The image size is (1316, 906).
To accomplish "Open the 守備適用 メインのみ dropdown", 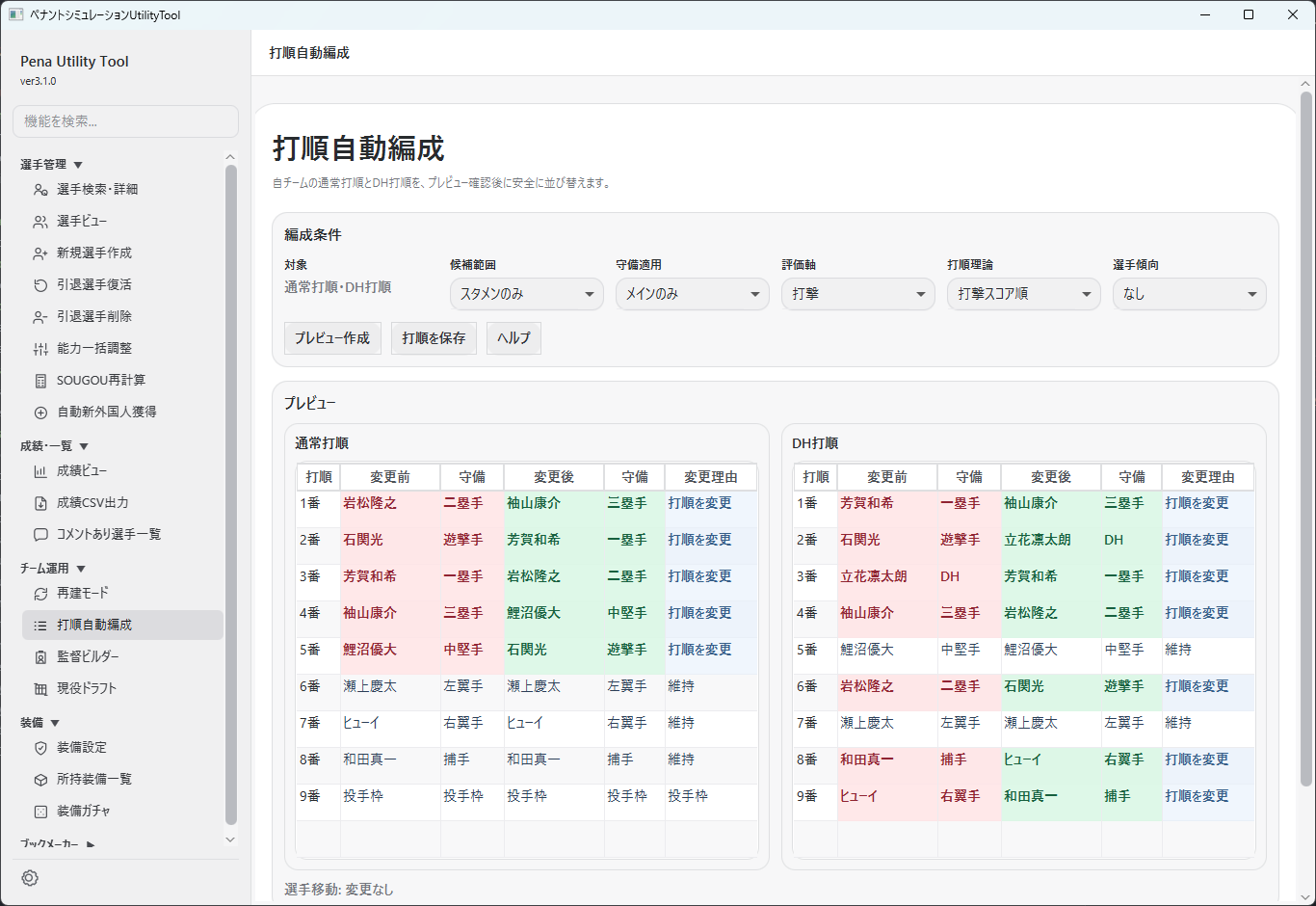I will click(693, 294).
